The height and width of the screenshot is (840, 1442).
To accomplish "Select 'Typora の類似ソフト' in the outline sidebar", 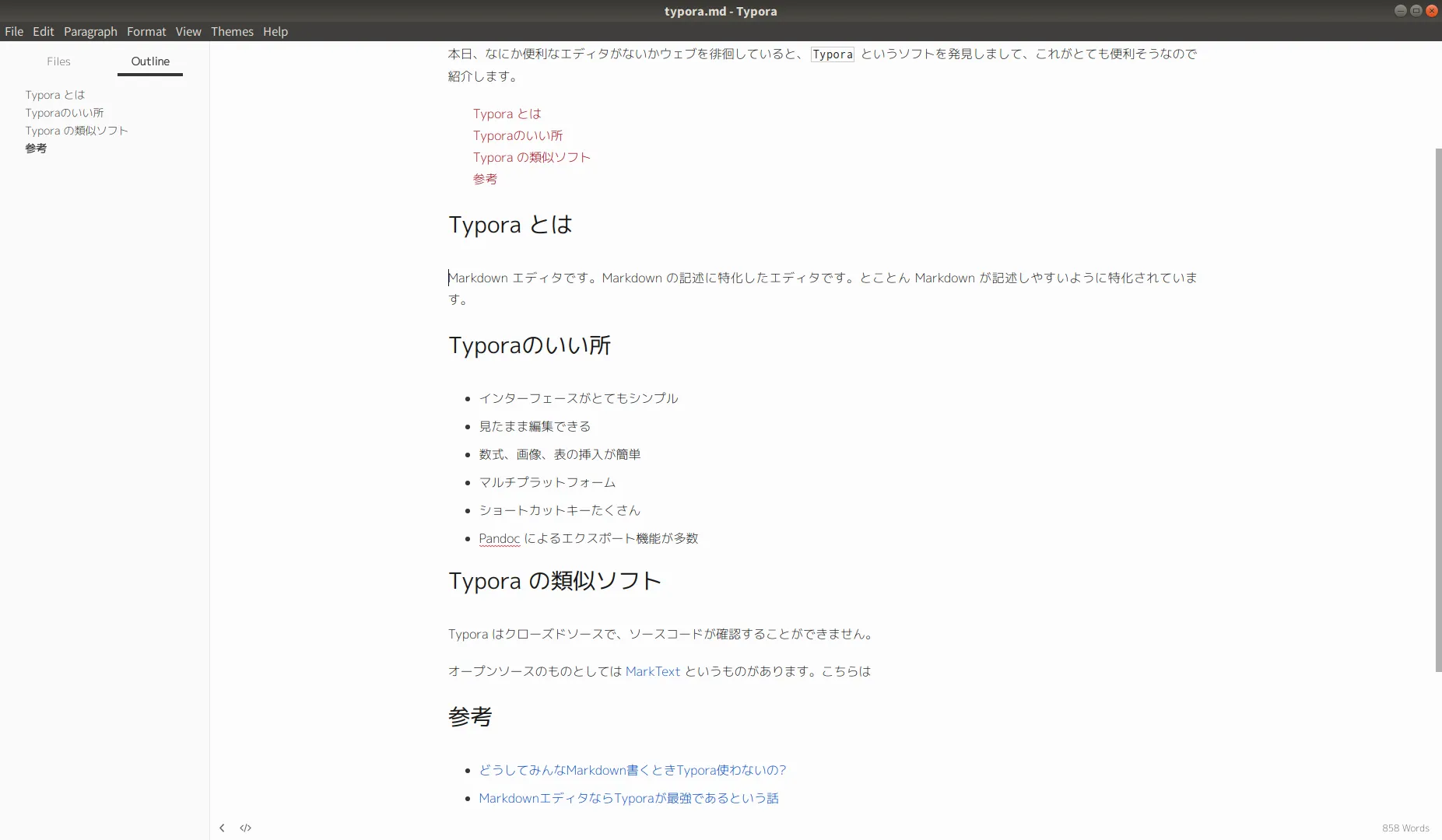I will point(76,131).
